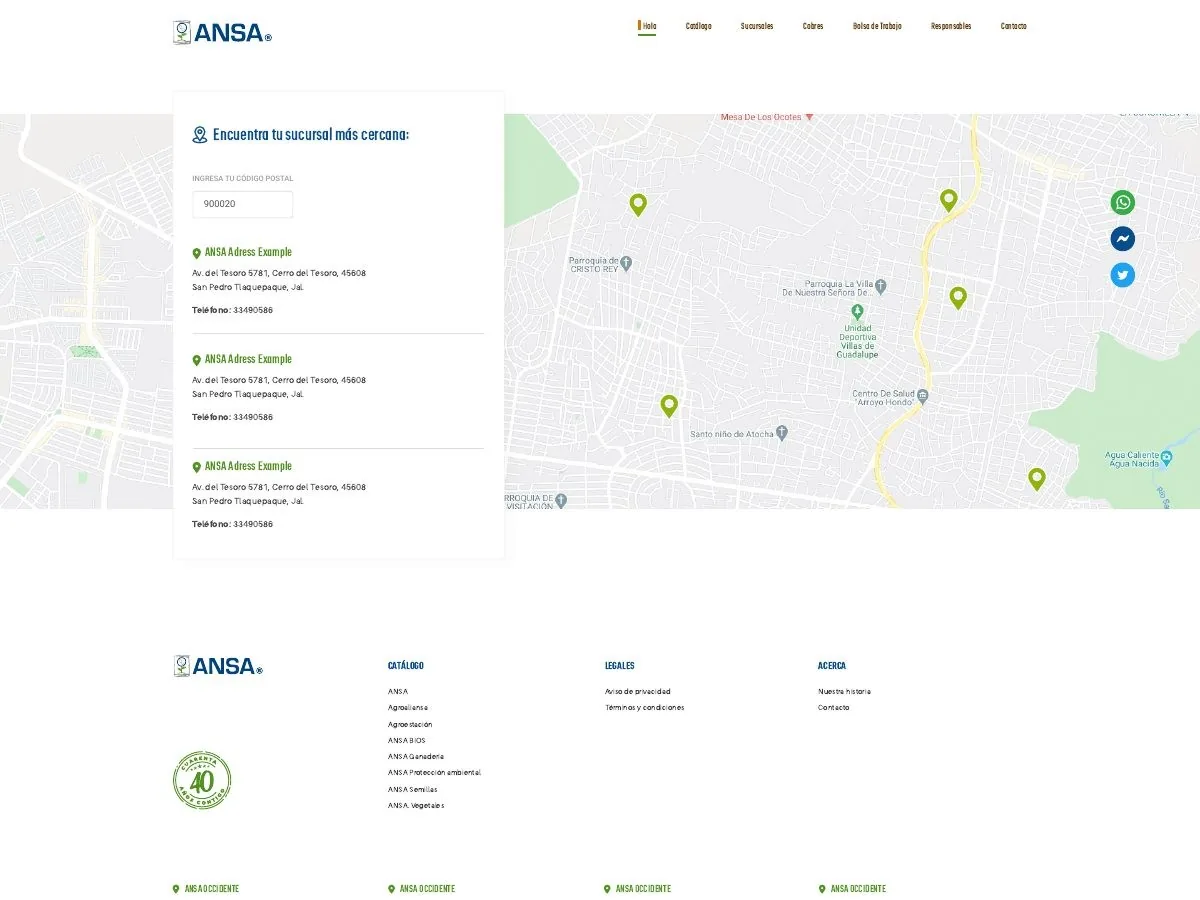
Task: Click the Encuentra tu sucursal más cercana heading
Action: [311, 135]
